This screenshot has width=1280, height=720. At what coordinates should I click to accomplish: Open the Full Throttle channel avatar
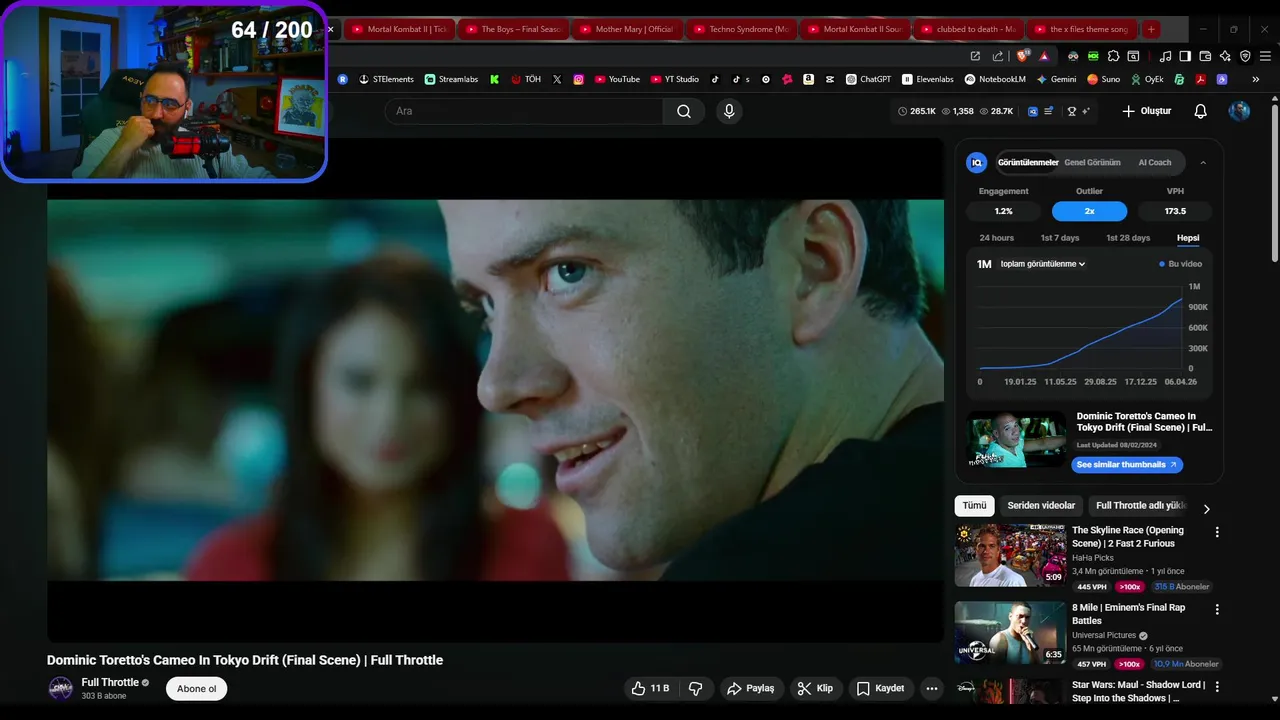61,688
